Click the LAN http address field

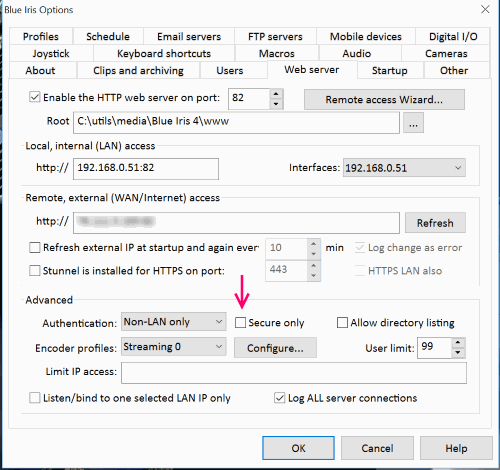(x=146, y=169)
